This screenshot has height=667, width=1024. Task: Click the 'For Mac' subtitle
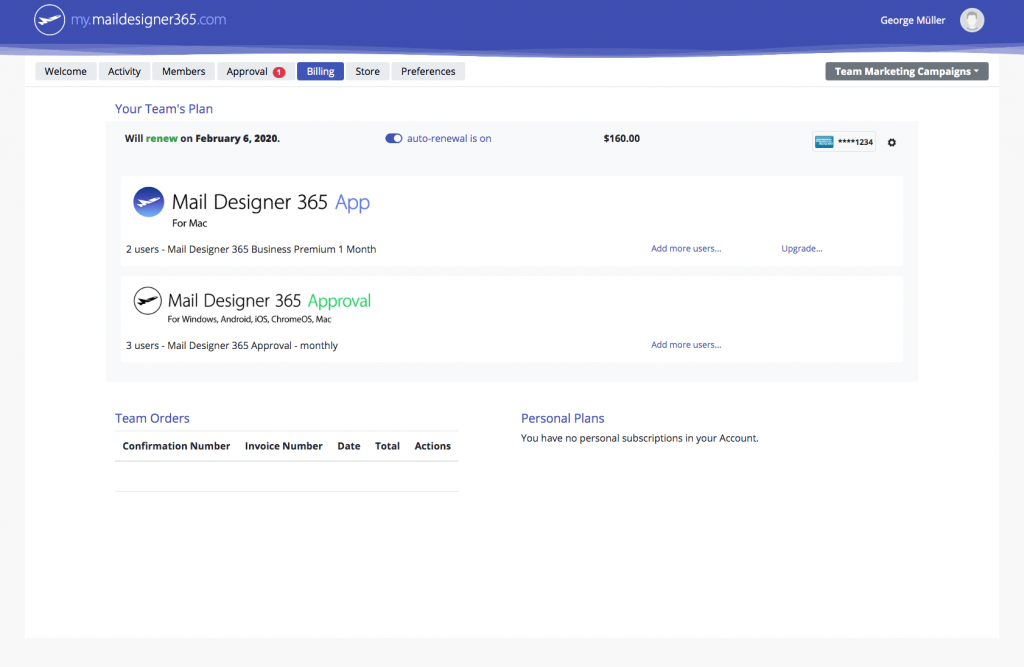pos(189,223)
